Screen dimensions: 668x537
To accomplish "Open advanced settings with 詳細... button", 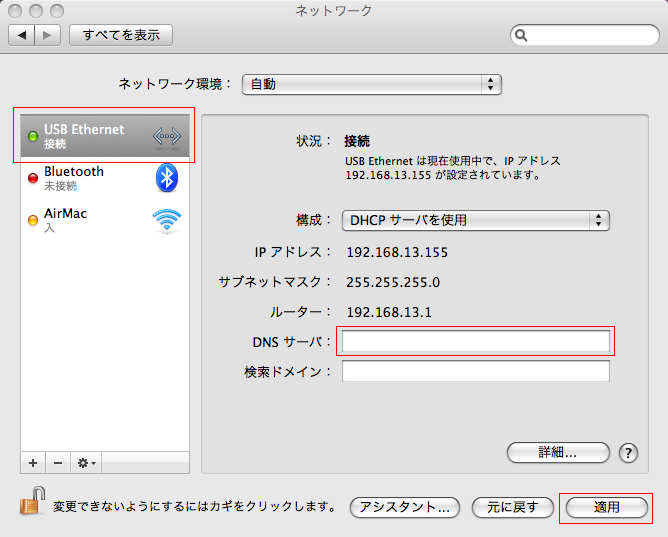I will tap(558, 452).
